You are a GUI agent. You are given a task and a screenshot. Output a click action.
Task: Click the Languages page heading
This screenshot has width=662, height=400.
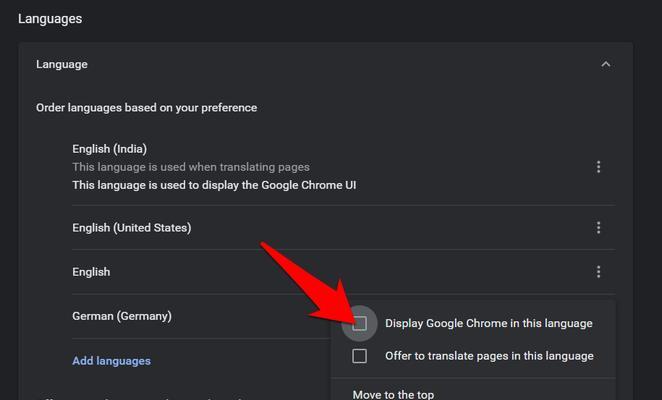[x=50, y=19]
